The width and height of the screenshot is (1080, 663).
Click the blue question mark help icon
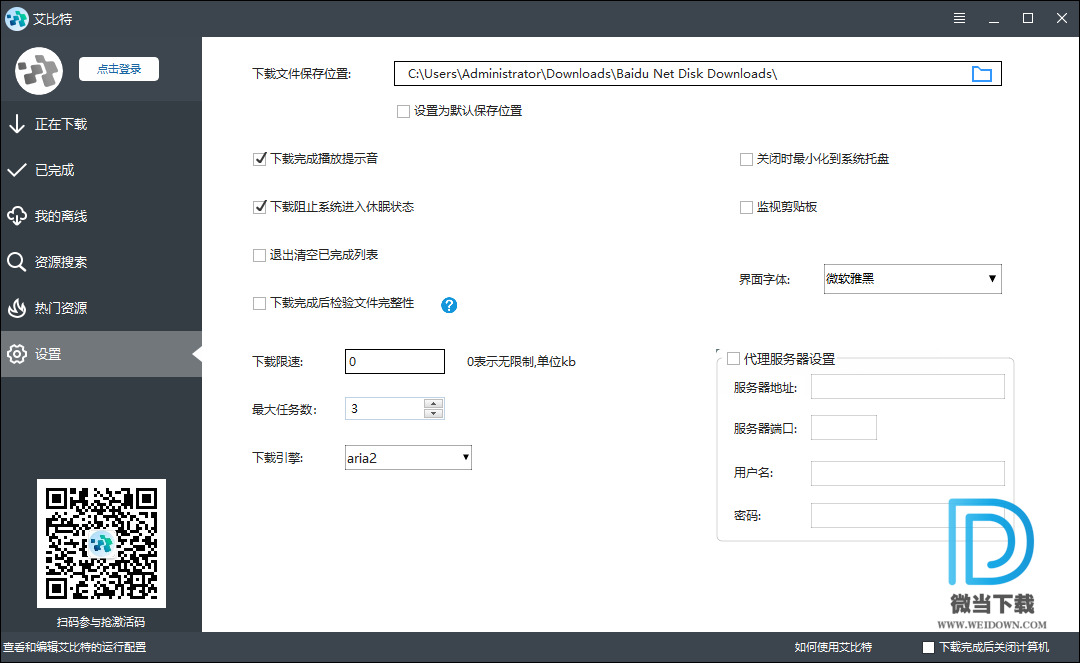pyautogui.click(x=449, y=305)
